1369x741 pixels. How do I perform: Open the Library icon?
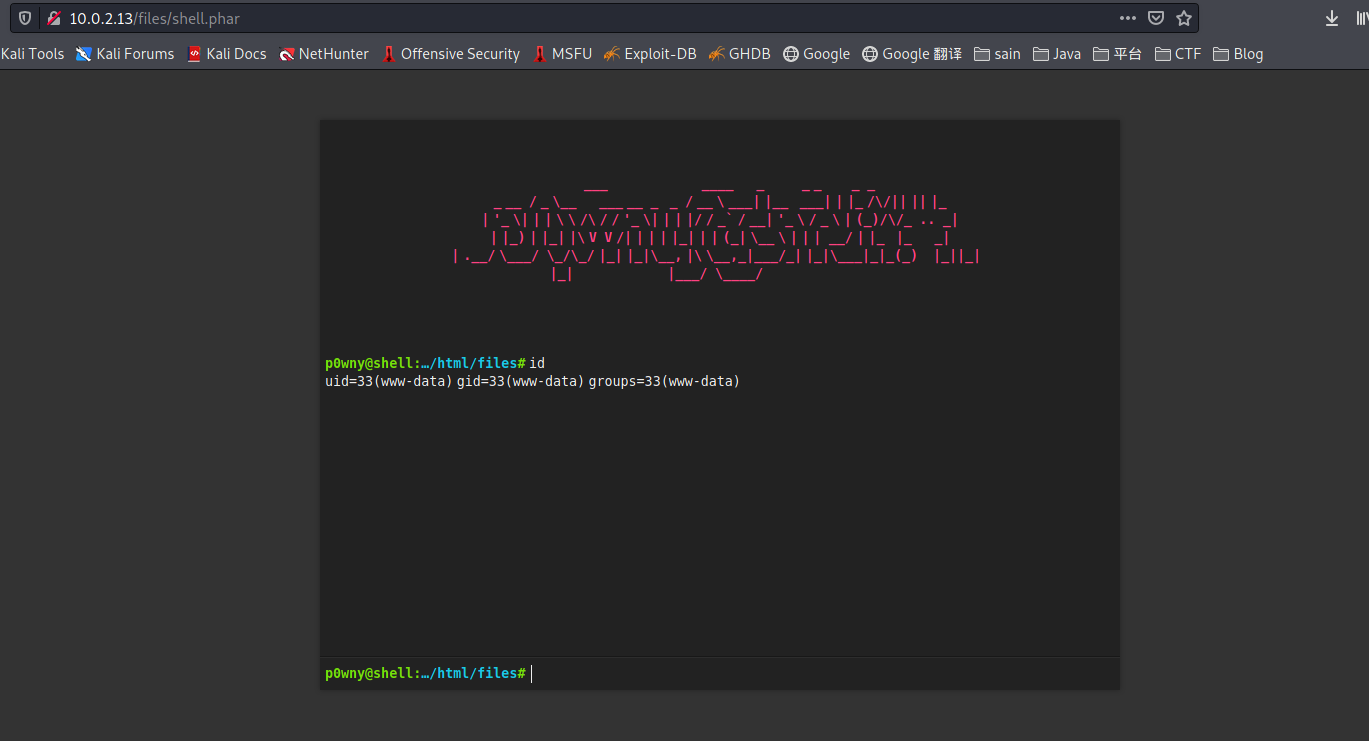point(1361,18)
